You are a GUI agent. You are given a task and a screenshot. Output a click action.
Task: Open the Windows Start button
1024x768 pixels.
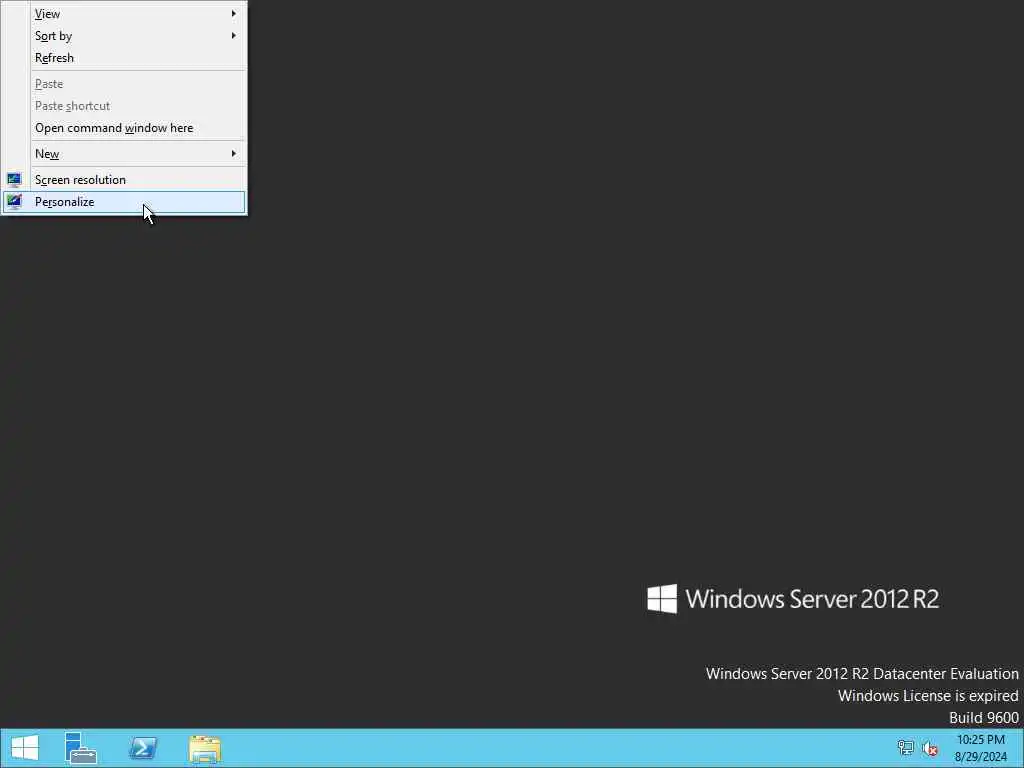coord(25,748)
